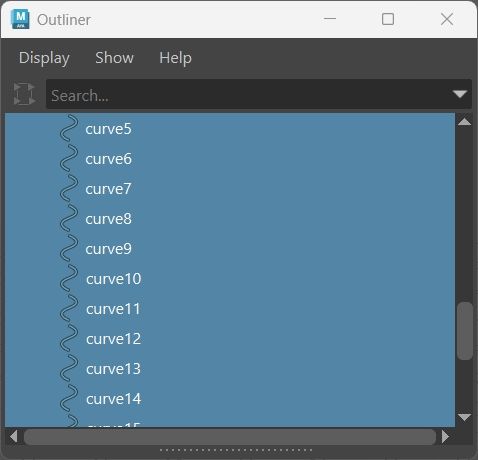Click the horizontal scrollbar left arrow

[x=14, y=436]
